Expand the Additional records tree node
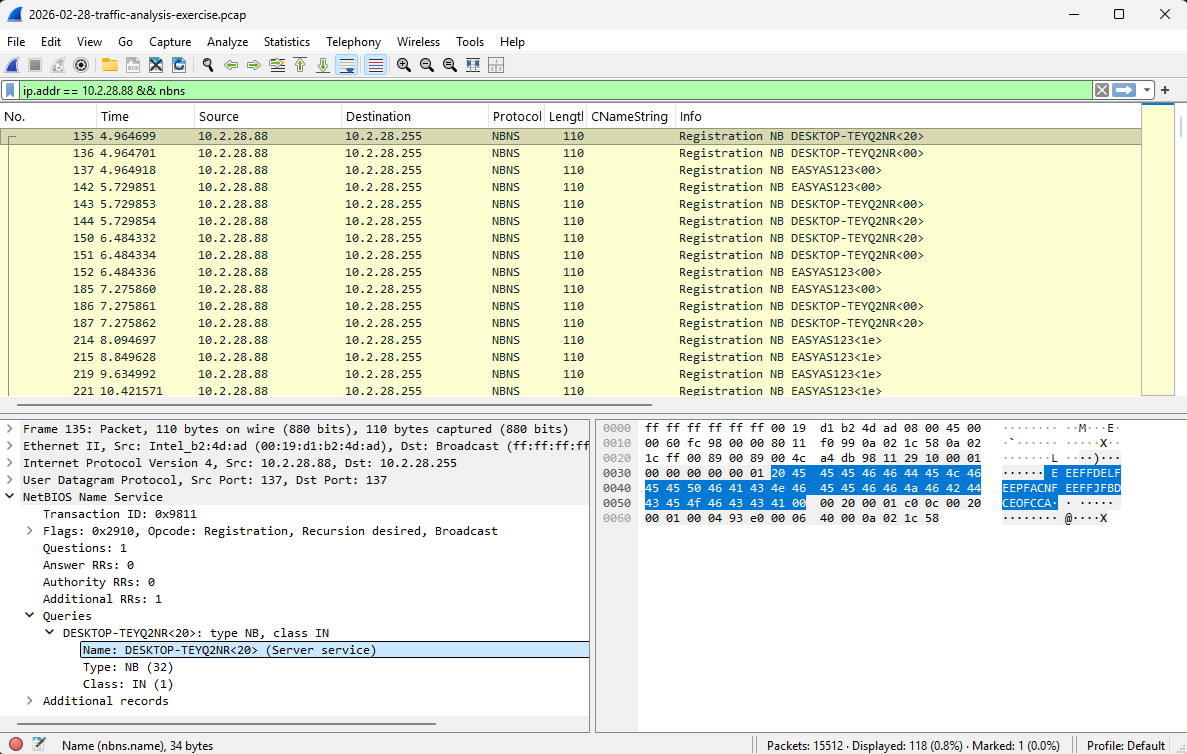1187x754 pixels. coord(30,701)
